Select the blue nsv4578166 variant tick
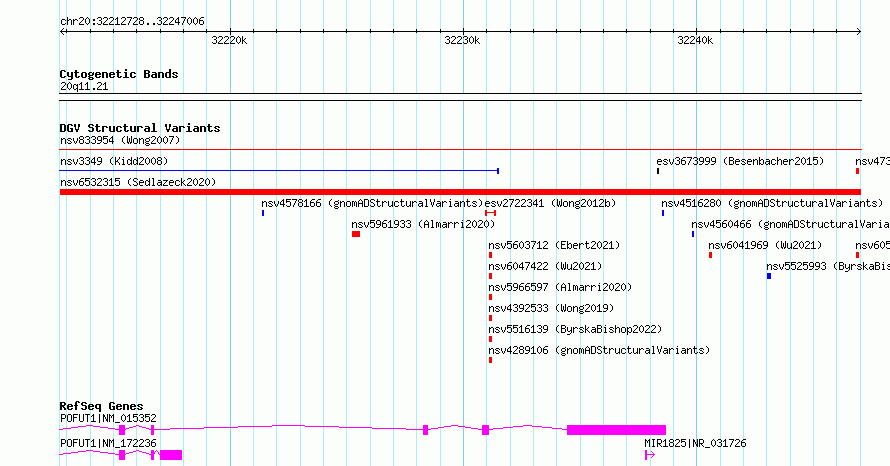The height and width of the screenshot is (466, 890). coord(263,213)
